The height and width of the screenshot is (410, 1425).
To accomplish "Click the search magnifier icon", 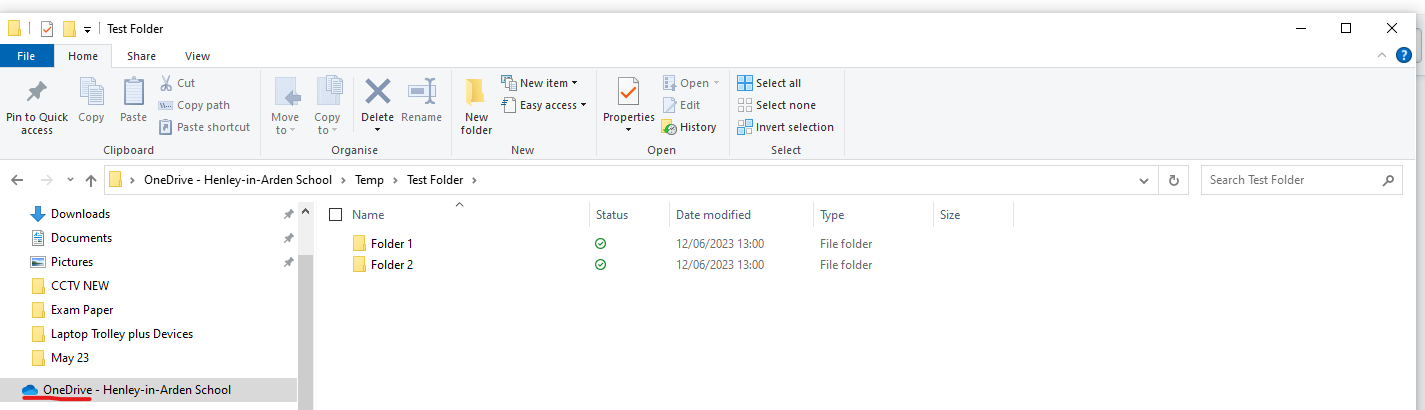I will (1388, 181).
